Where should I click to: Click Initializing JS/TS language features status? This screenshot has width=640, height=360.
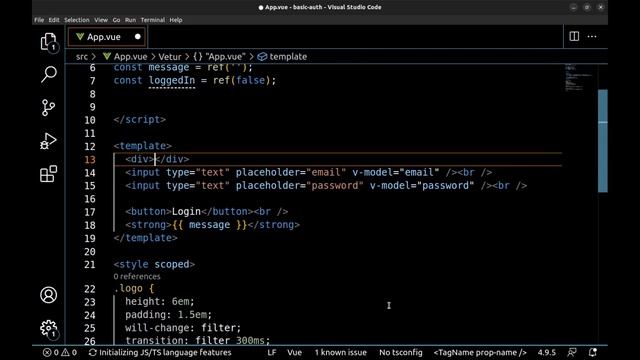(x=160, y=352)
